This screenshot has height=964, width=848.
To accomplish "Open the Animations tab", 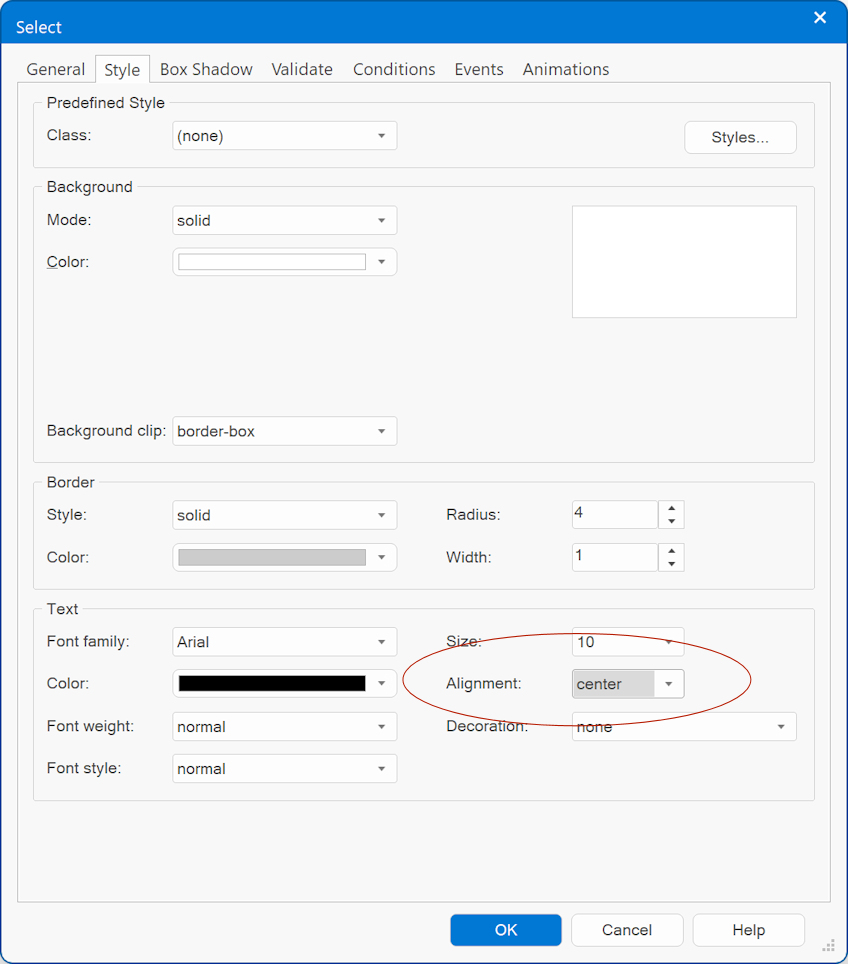I will click(566, 69).
